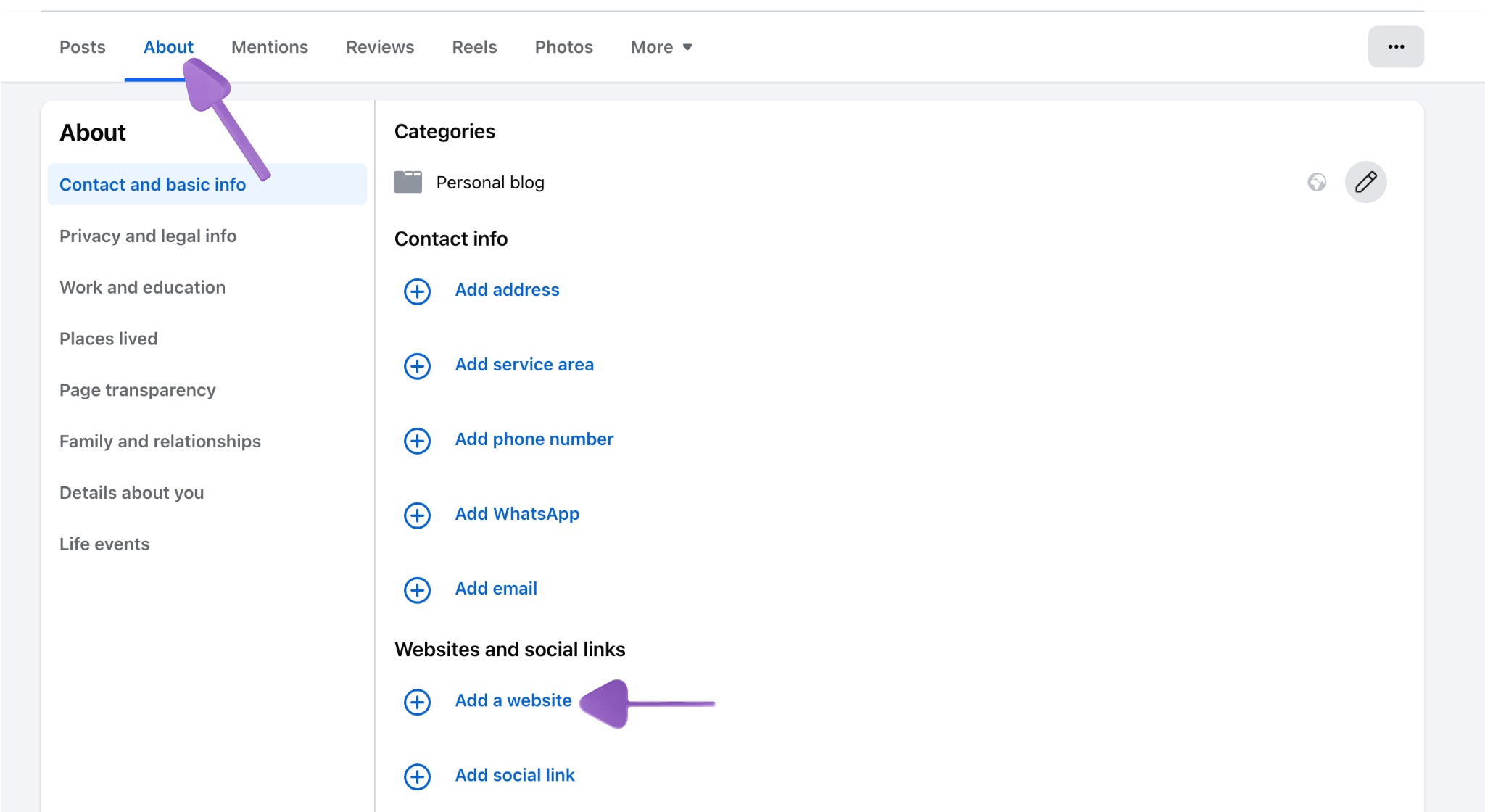The image size is (1485, 812).
Task: Select Page transparency in the sidebar
Action: pos(138,390)
